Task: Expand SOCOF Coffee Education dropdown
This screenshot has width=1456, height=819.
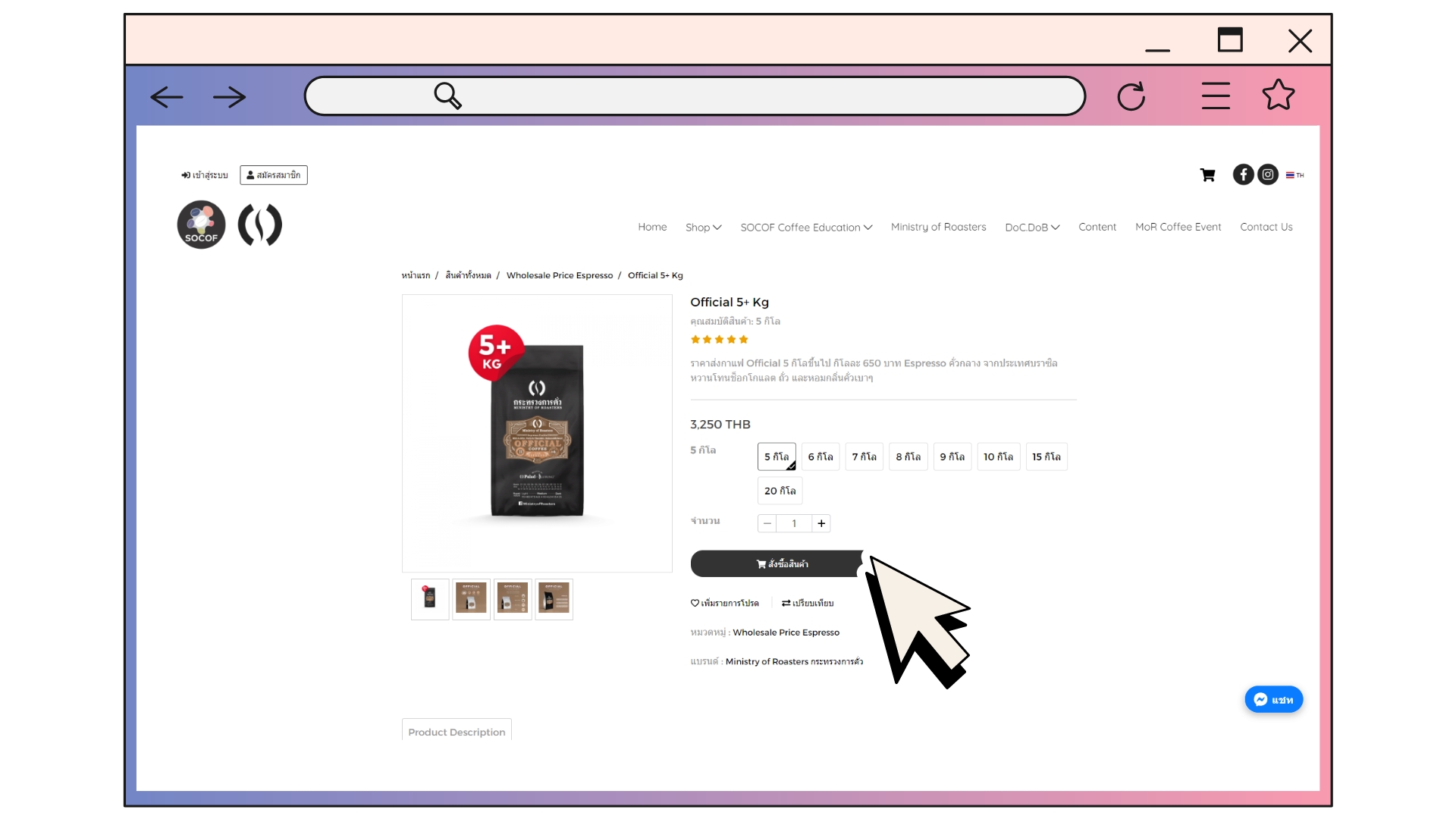Action: [806, 227]
